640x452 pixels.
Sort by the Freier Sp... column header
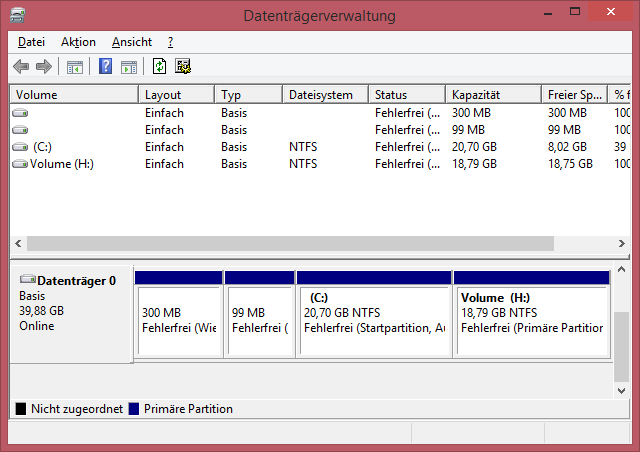pos(575,95)
